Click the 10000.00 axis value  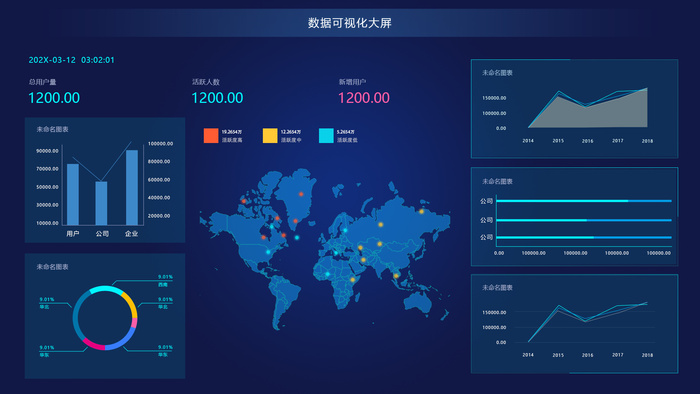coord(47,223)
